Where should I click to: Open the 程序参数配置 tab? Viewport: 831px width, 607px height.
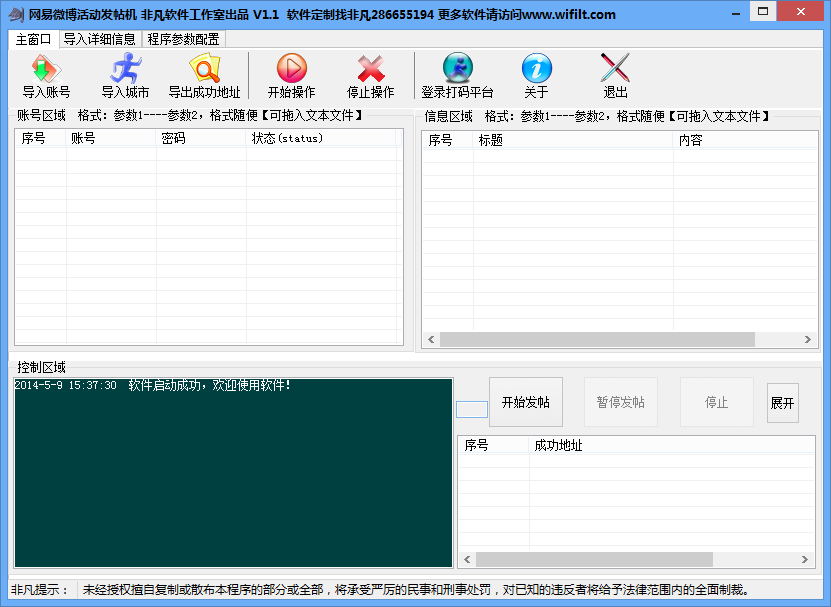[183, 39]
